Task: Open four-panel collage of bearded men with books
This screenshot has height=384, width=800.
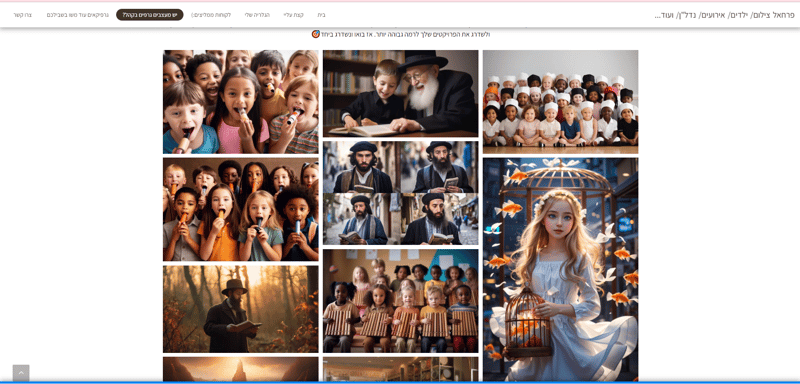Action: tap(401, 193)
